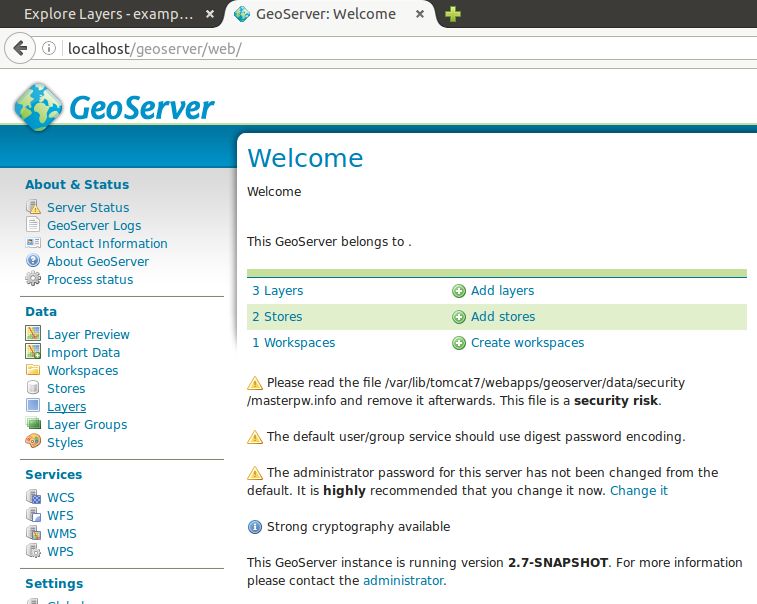The image size is (757, 604).
Task: Open the WCS service settings link
Action: click(61, 497)
